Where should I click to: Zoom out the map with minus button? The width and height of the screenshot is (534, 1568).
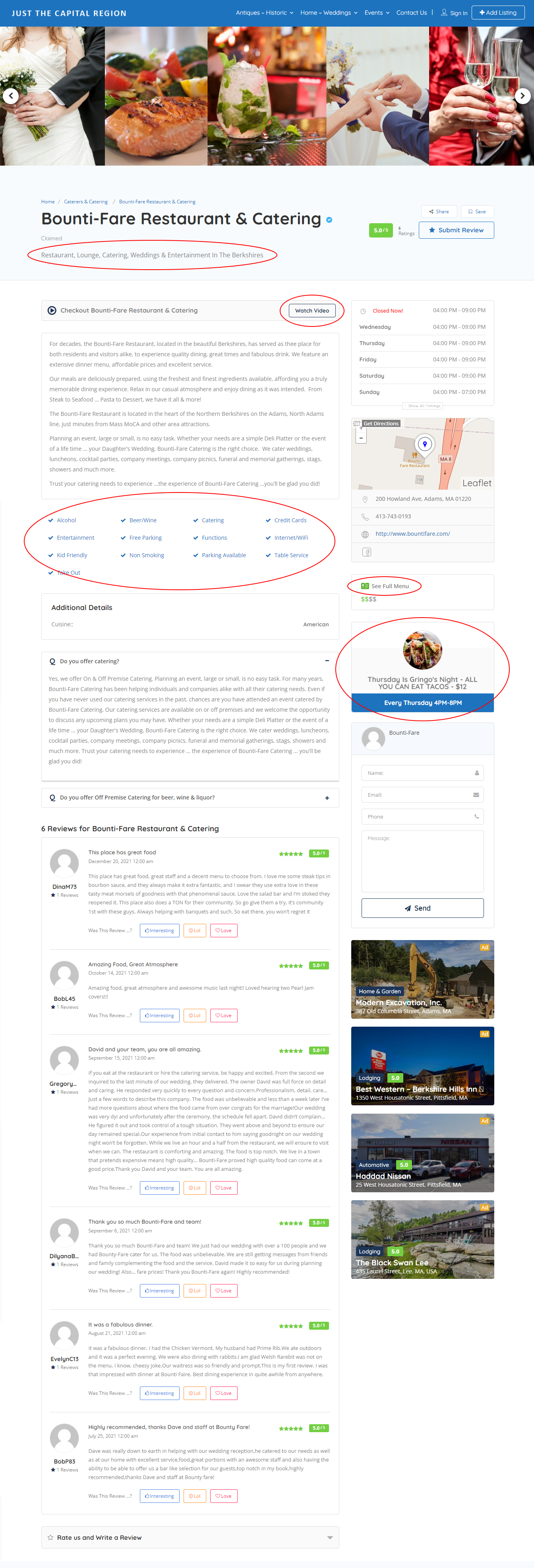coord(361,438)
